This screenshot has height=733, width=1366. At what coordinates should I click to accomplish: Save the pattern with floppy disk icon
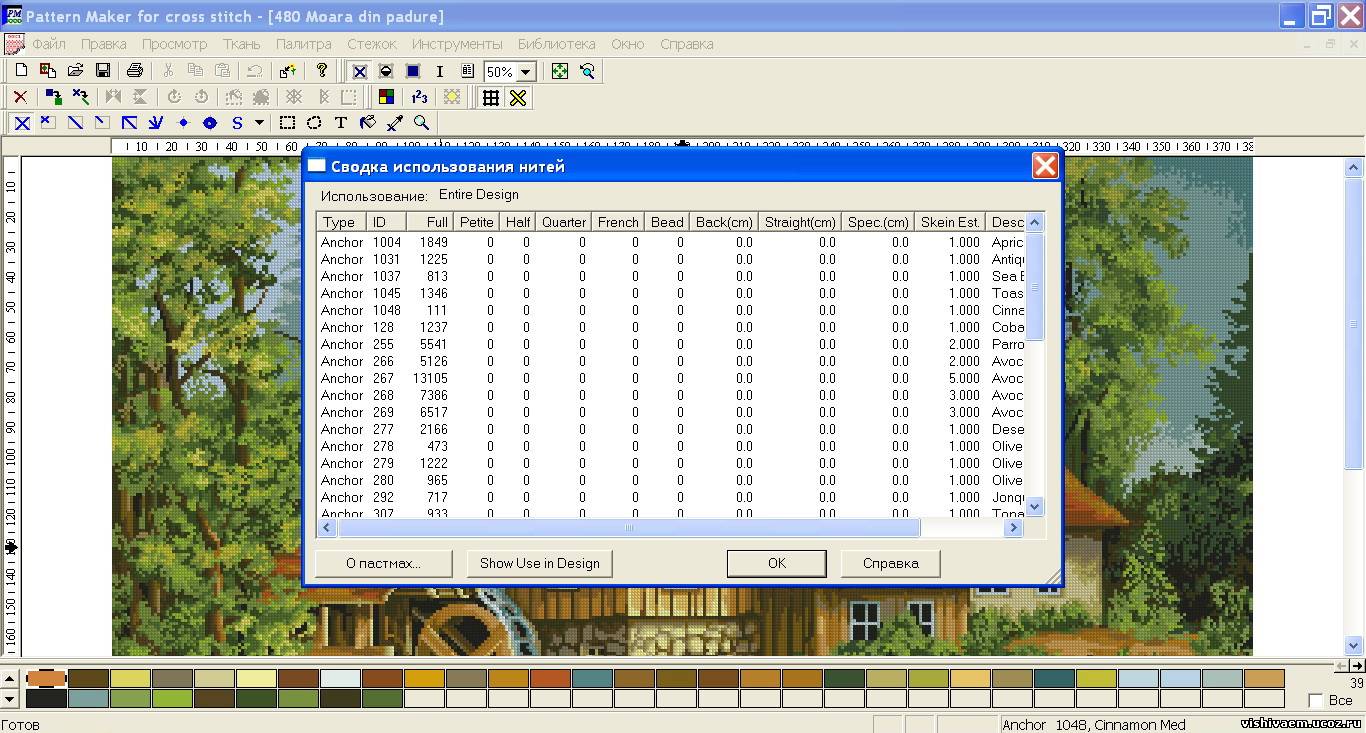point(102,71)
